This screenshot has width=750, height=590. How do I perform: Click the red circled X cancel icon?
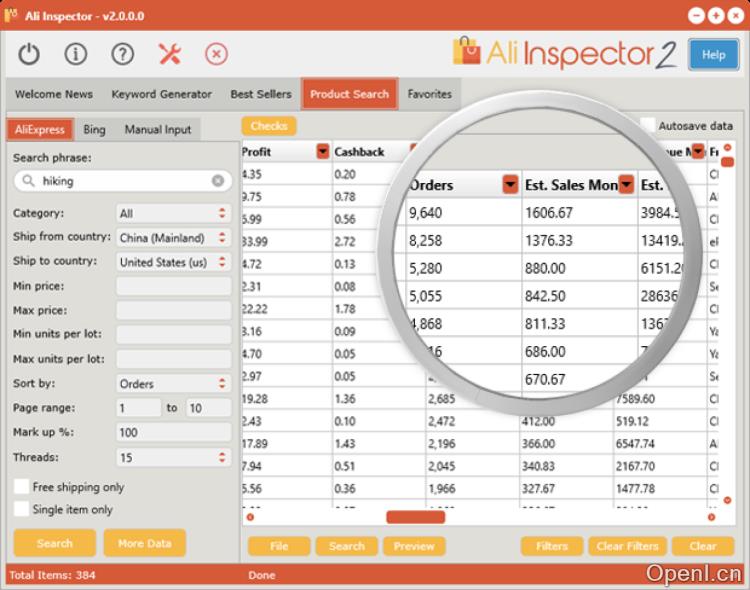click(x=216, y=54)
